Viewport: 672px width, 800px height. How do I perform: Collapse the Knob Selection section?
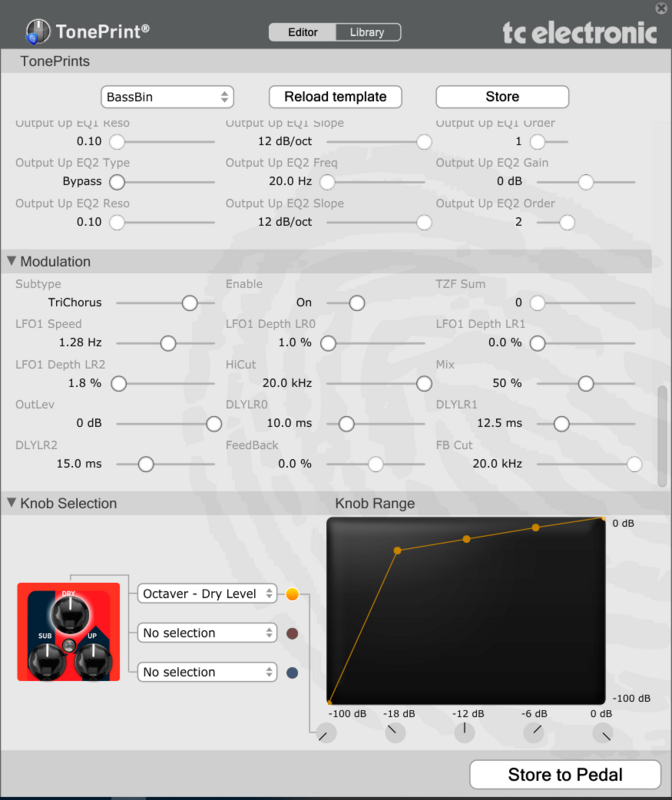pos(11,503)
